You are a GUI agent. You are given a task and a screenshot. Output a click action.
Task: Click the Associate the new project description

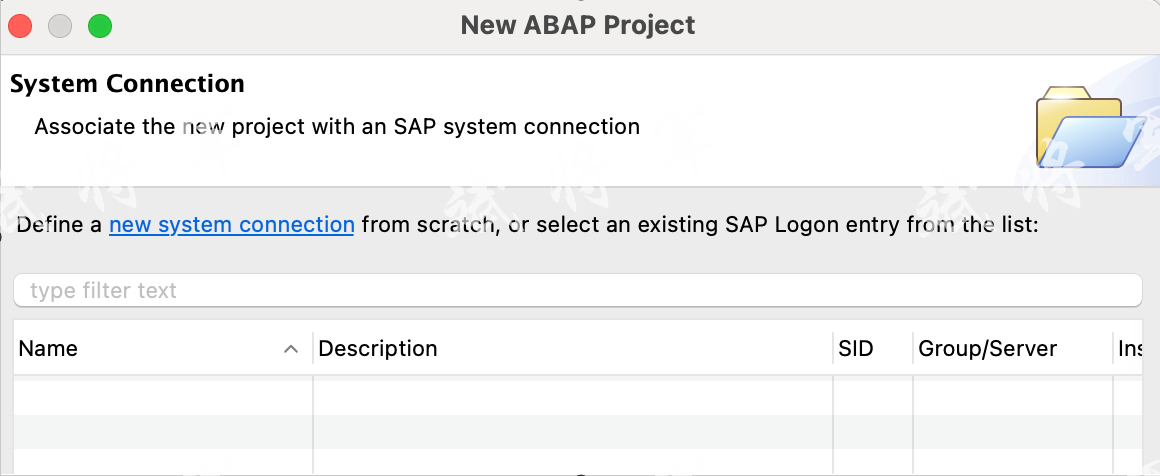pos(336,127)
